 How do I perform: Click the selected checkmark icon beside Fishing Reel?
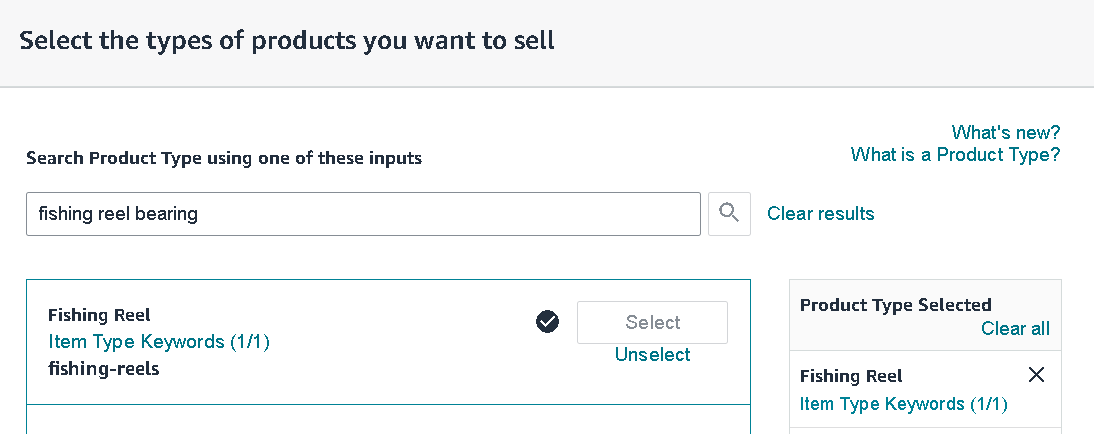coord(548,322)
